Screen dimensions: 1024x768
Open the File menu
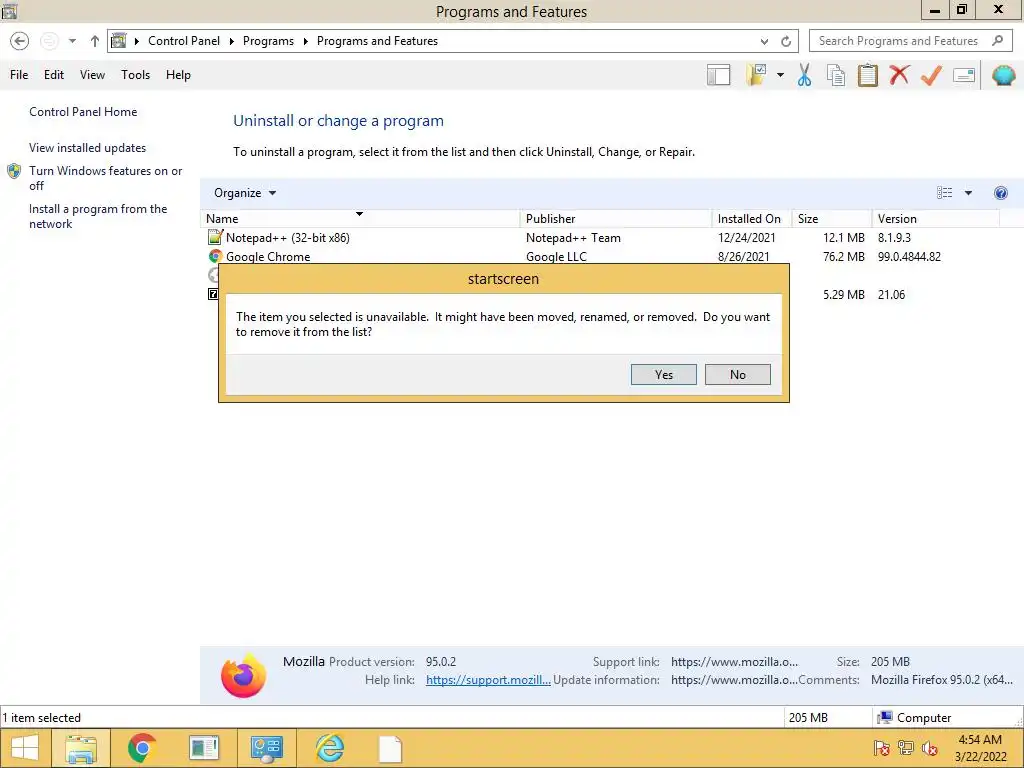19,75
